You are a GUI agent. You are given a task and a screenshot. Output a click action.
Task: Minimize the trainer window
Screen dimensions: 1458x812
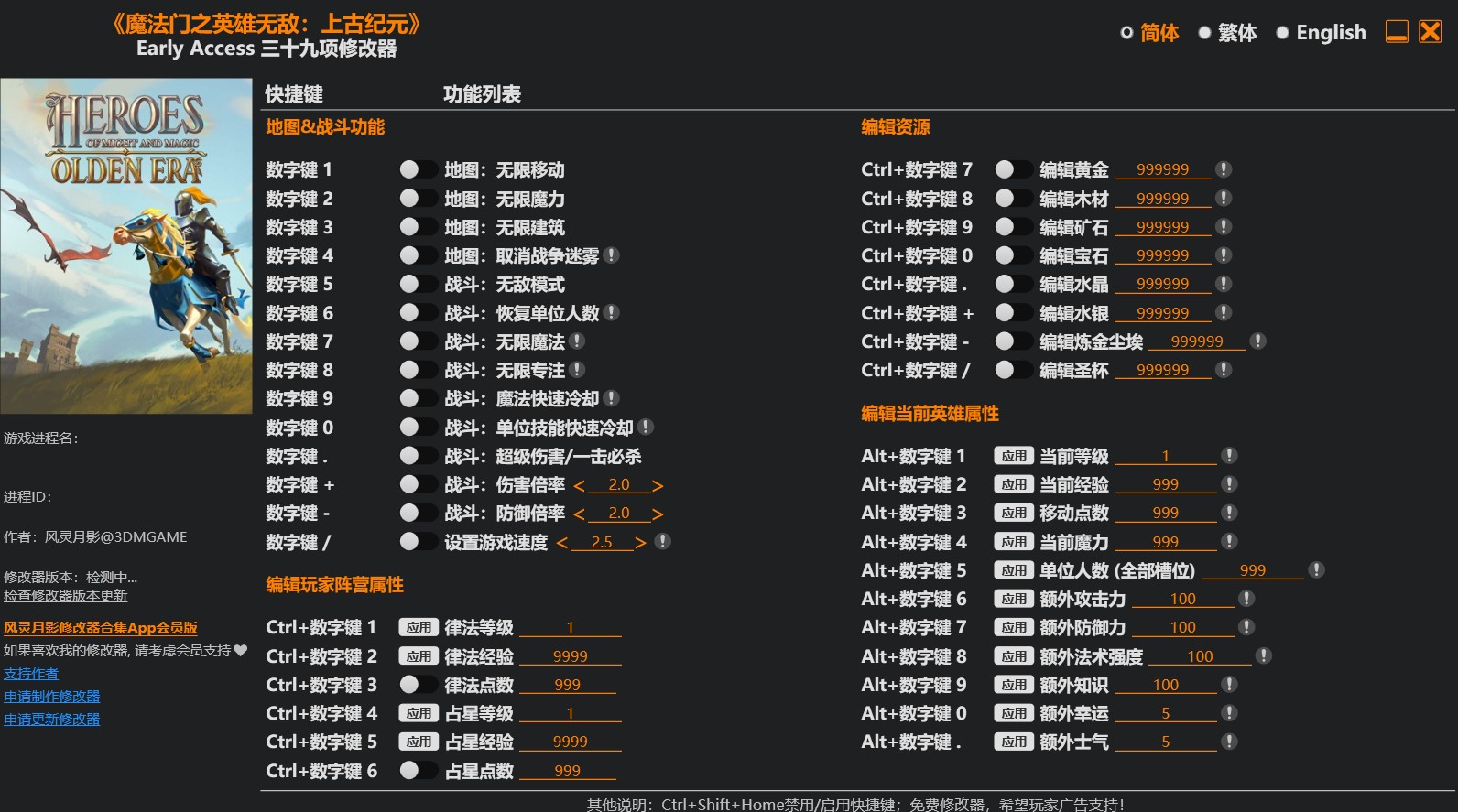point(1397,32)
